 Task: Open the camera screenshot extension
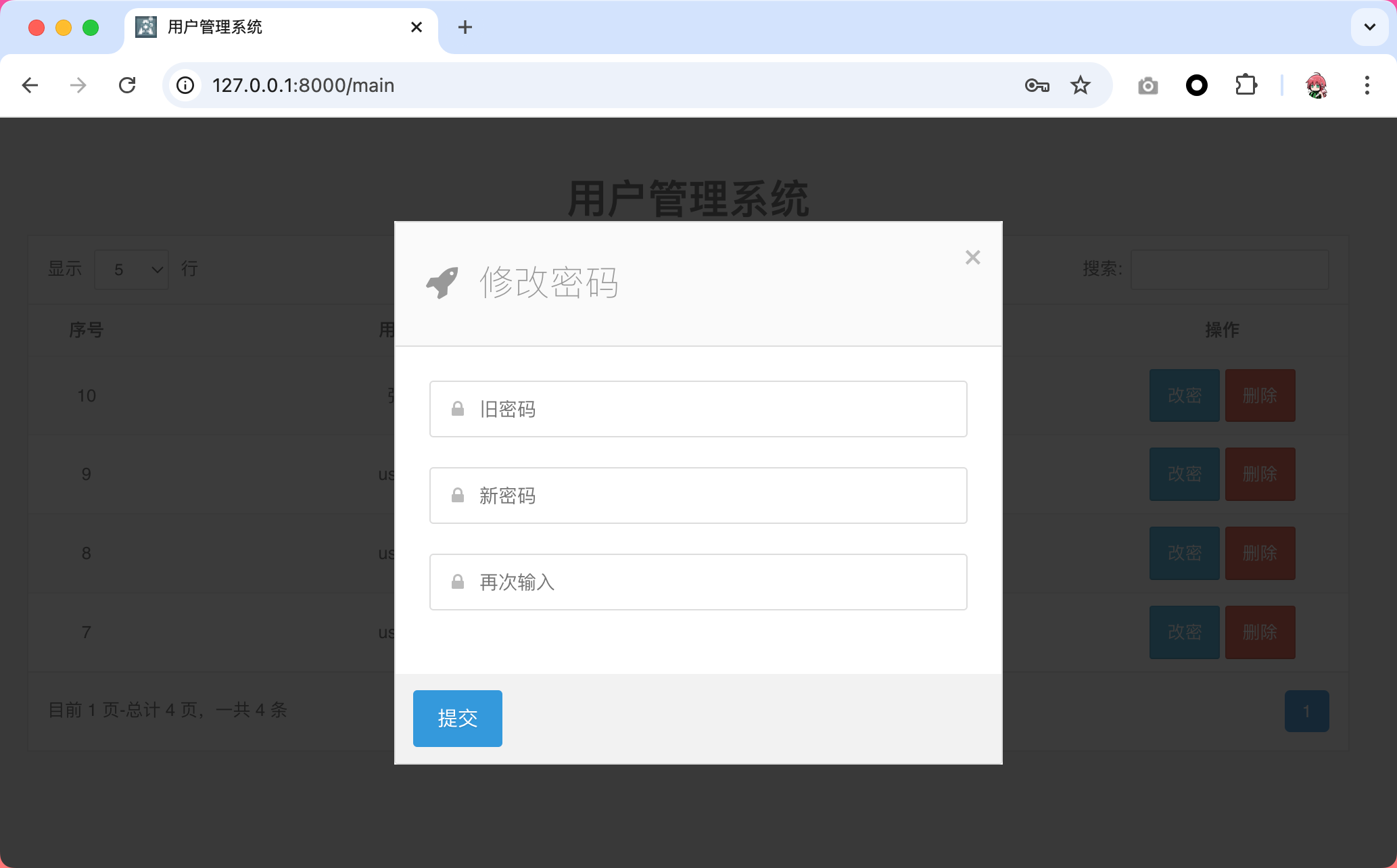pos(1147,86)
